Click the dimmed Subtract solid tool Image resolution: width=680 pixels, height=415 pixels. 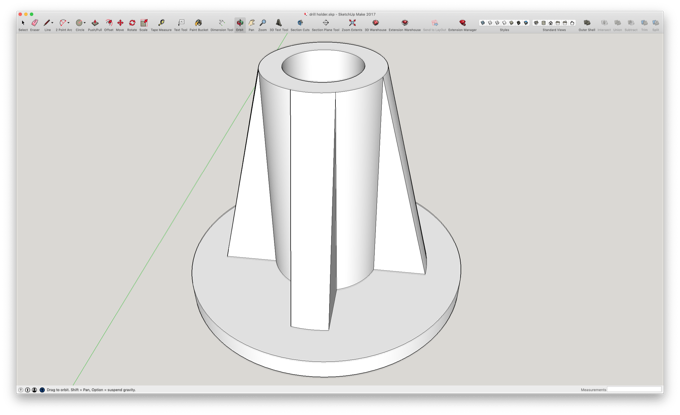631,23
